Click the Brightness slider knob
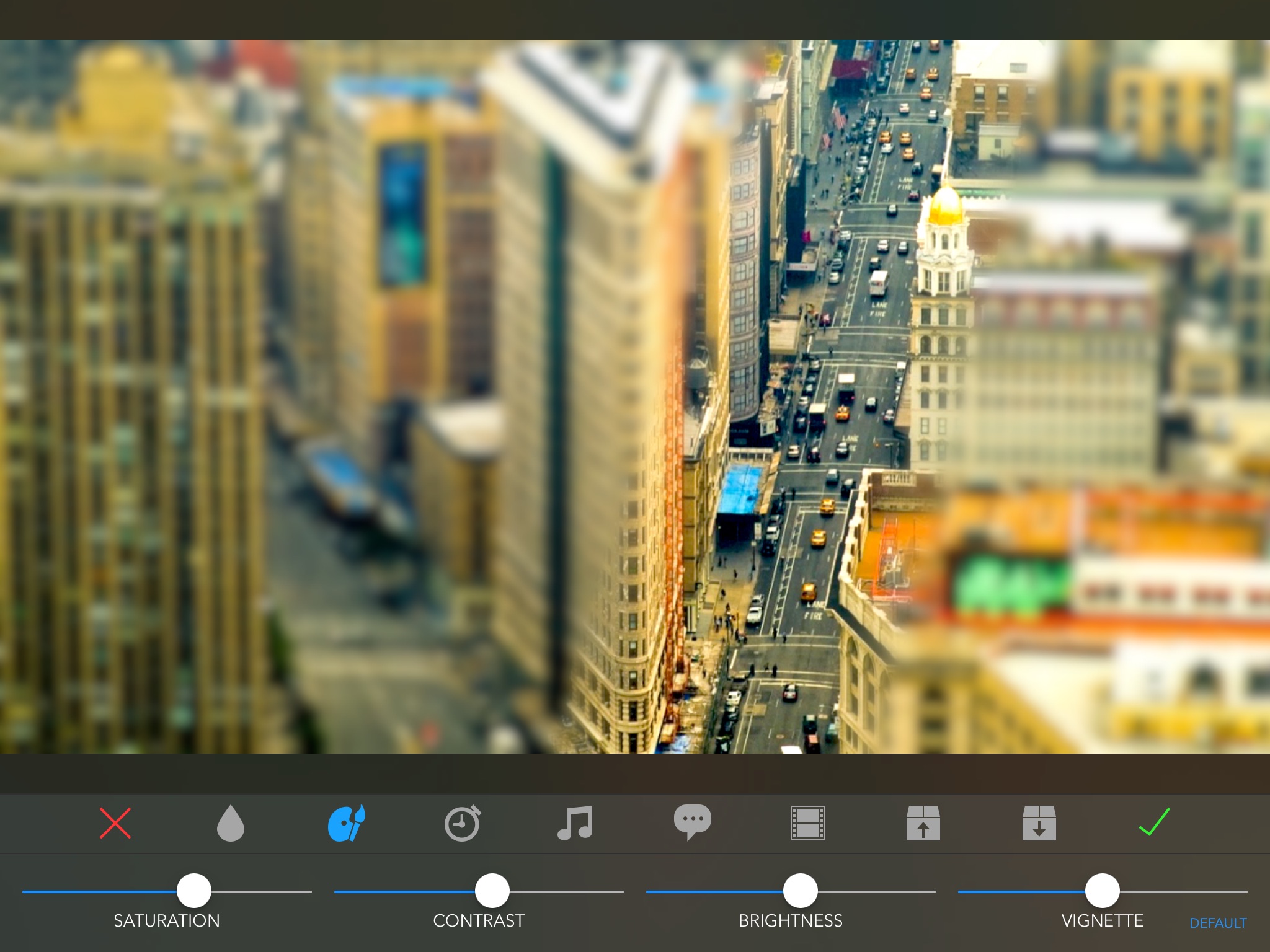1270x952 pixels. (x=801, y=891)
